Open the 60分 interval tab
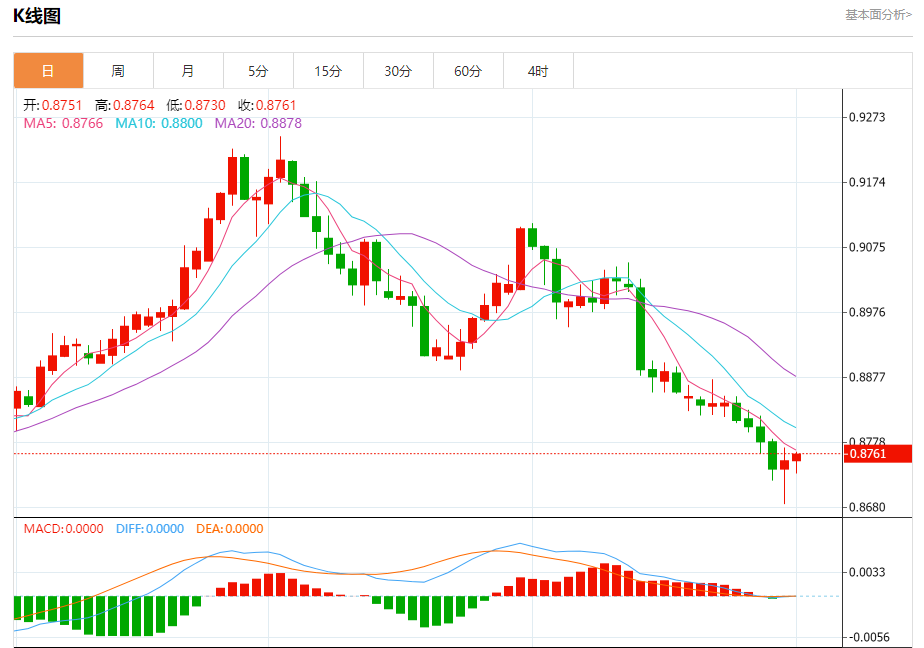The height and width of the screenshot is (648, 924). pos(468,71)
